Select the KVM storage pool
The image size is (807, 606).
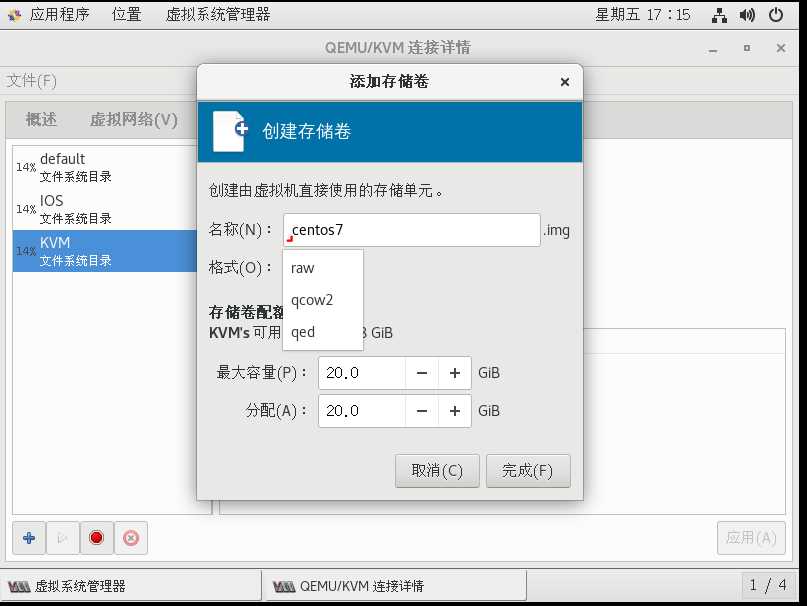click(104, 251)
